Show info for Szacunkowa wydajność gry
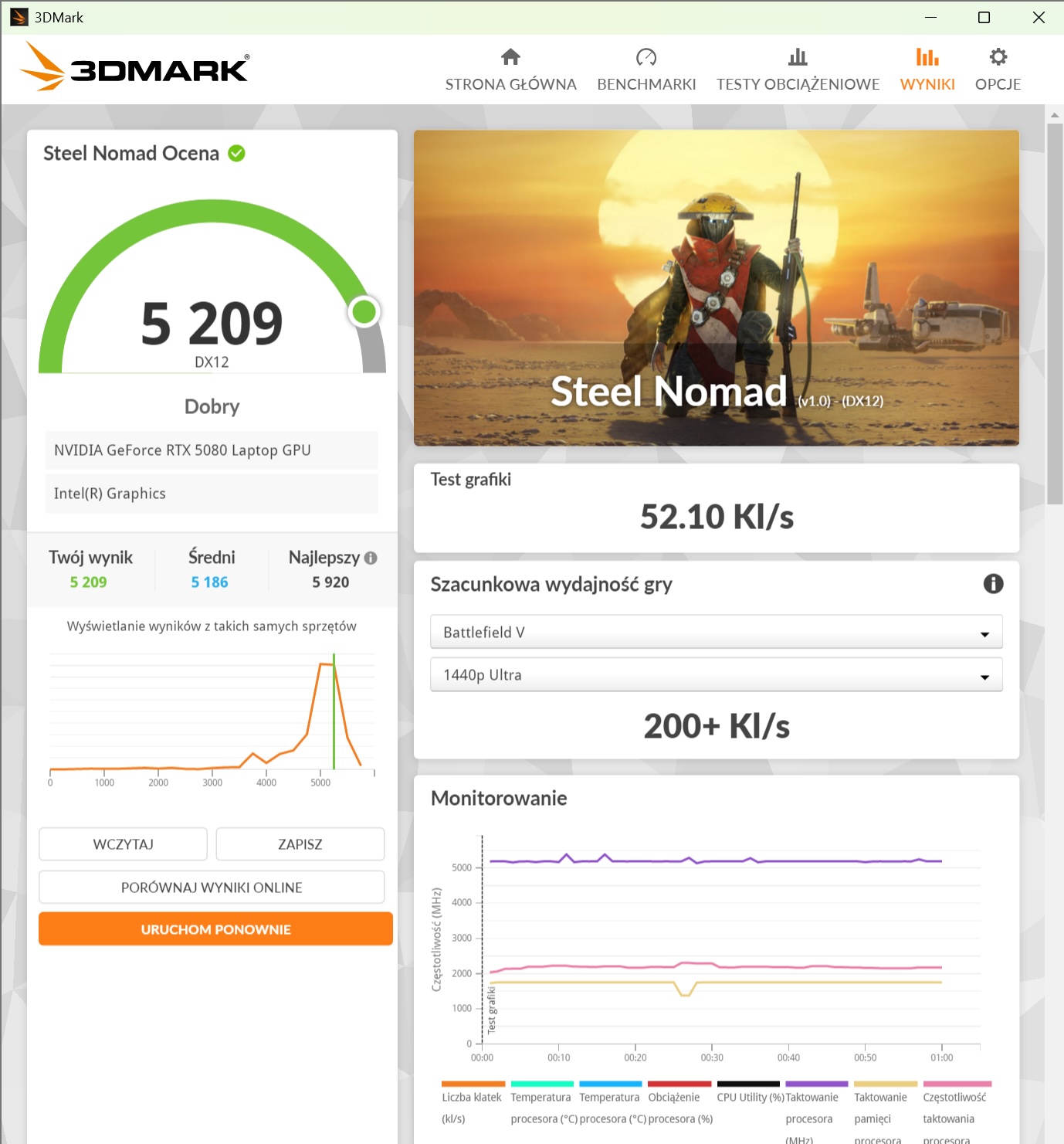 [x=993, y=584]
